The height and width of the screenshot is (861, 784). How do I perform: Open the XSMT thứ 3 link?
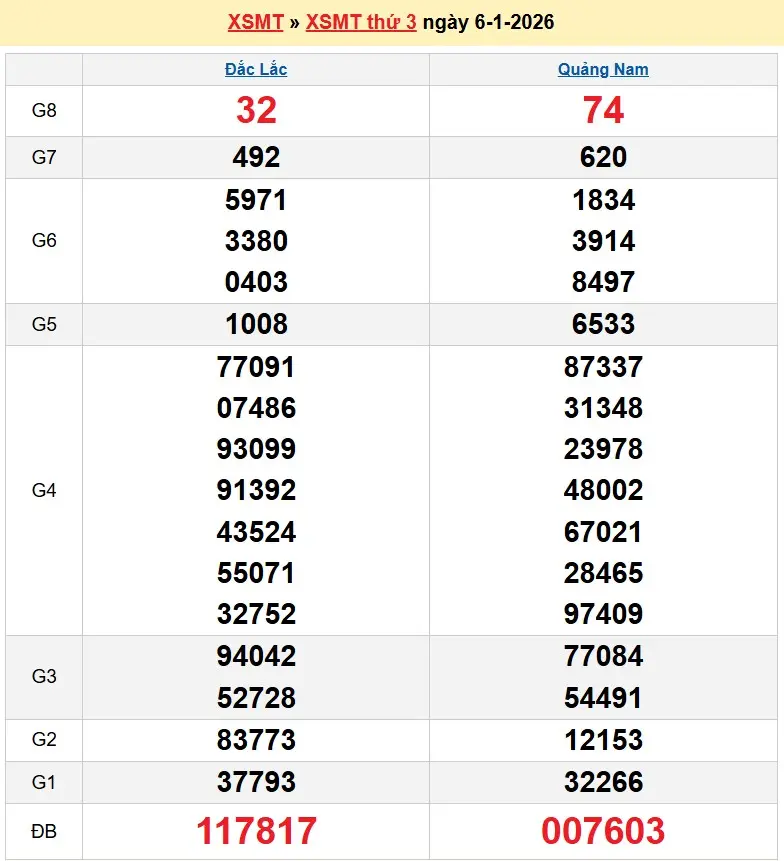point(361,22)
